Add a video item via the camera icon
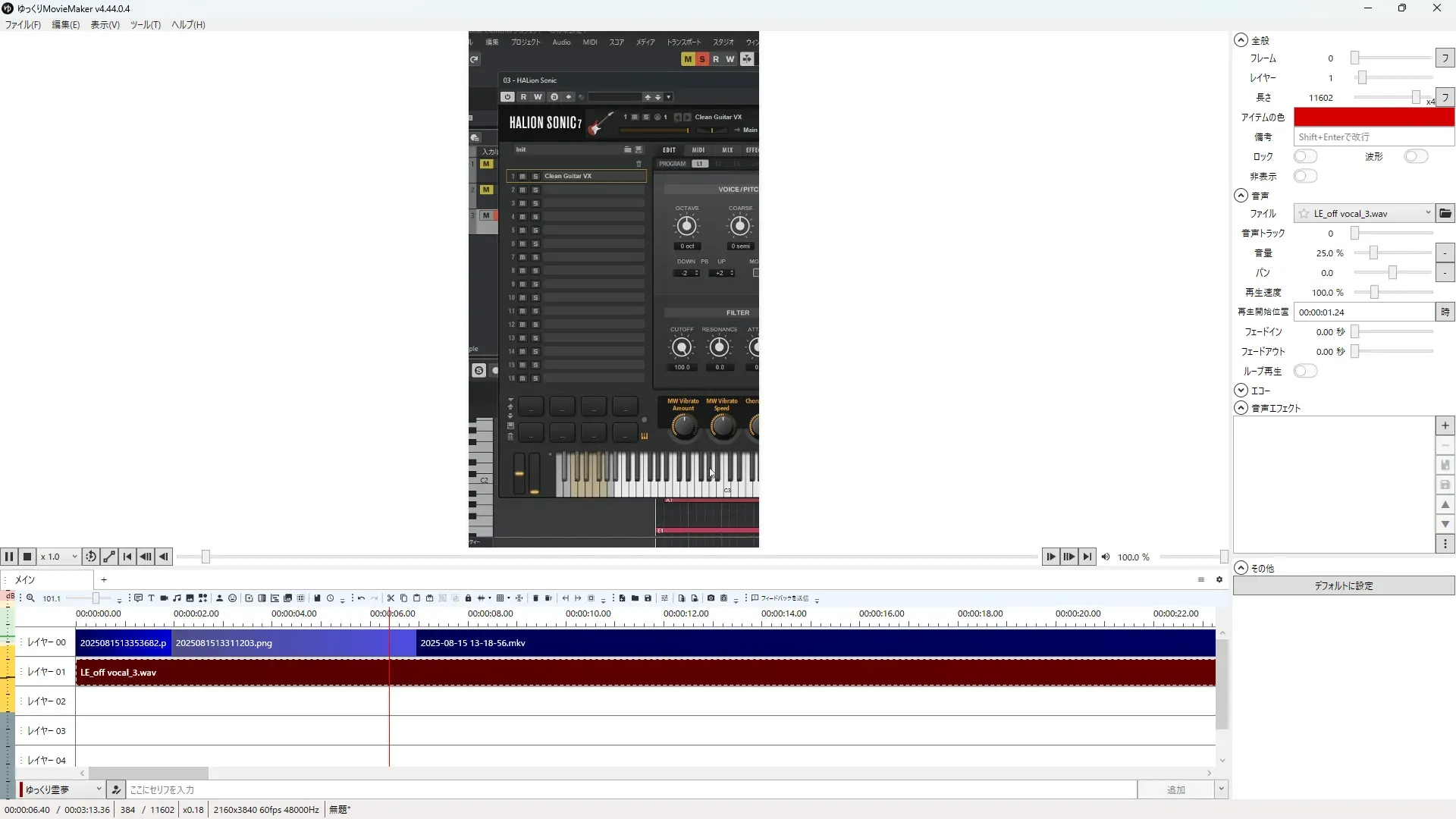Viewport: 1456px width, 819px height. pyautogui.click(x=164, y=598)
